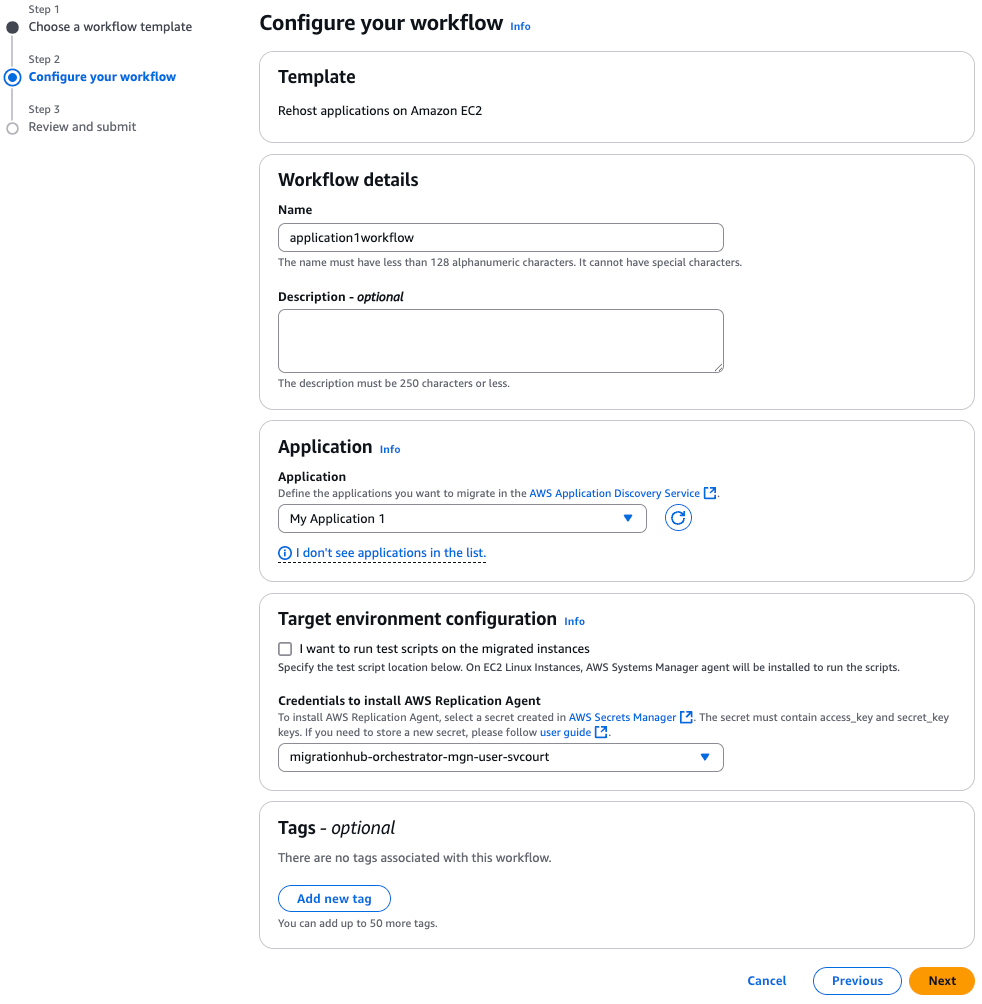Open AWS Application Discovery Service via external link icon
The height and width of the screenshot is (1004, 982).
click(710, 493)
